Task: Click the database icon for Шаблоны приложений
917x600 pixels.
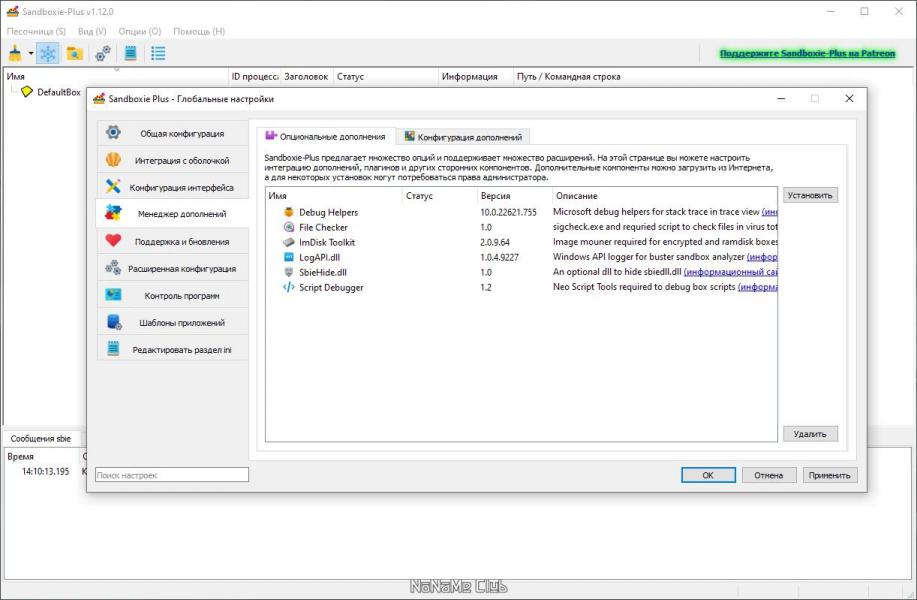Action: click(x=113, y=322)
